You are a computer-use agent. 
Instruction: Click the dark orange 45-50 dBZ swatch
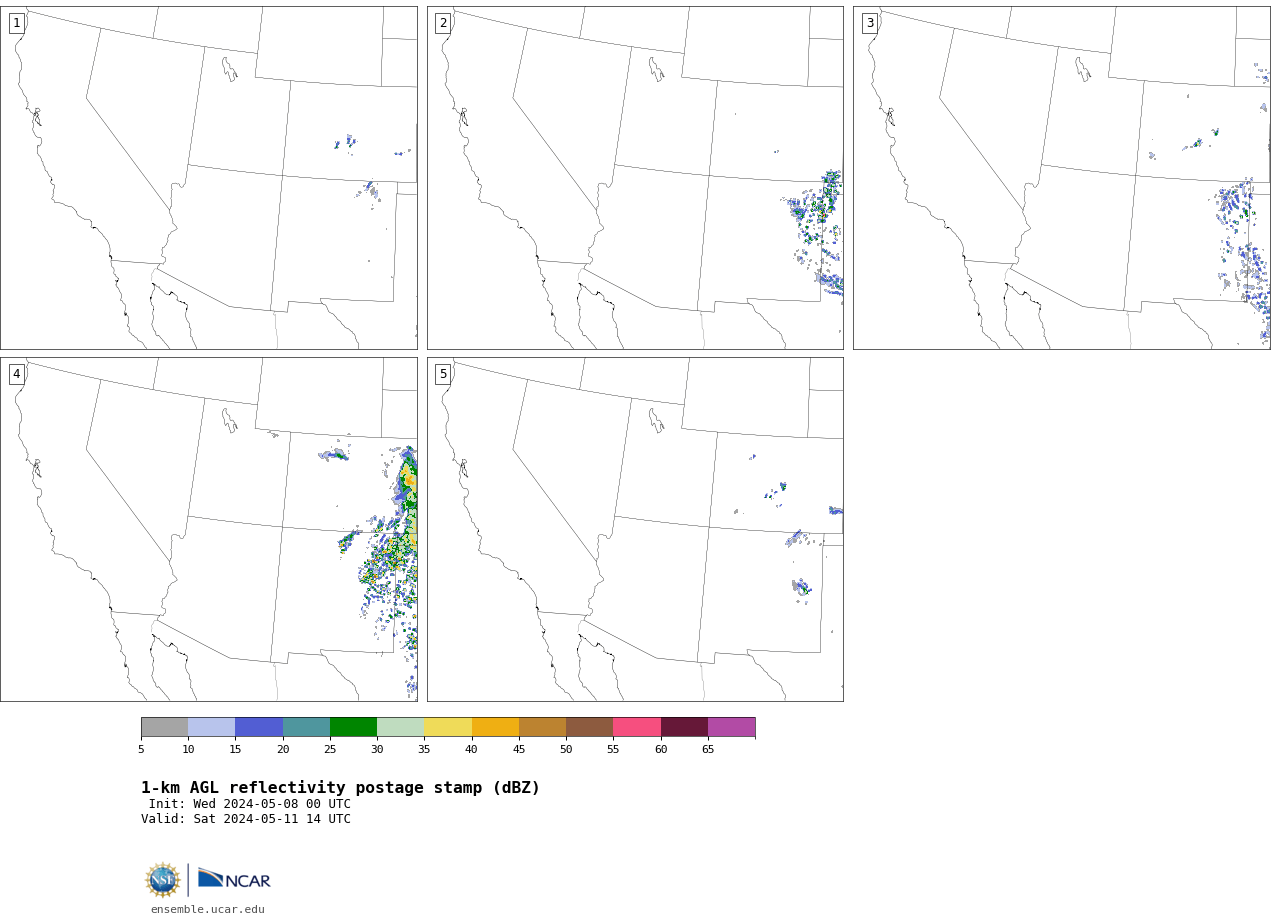(x=542, y=727)
